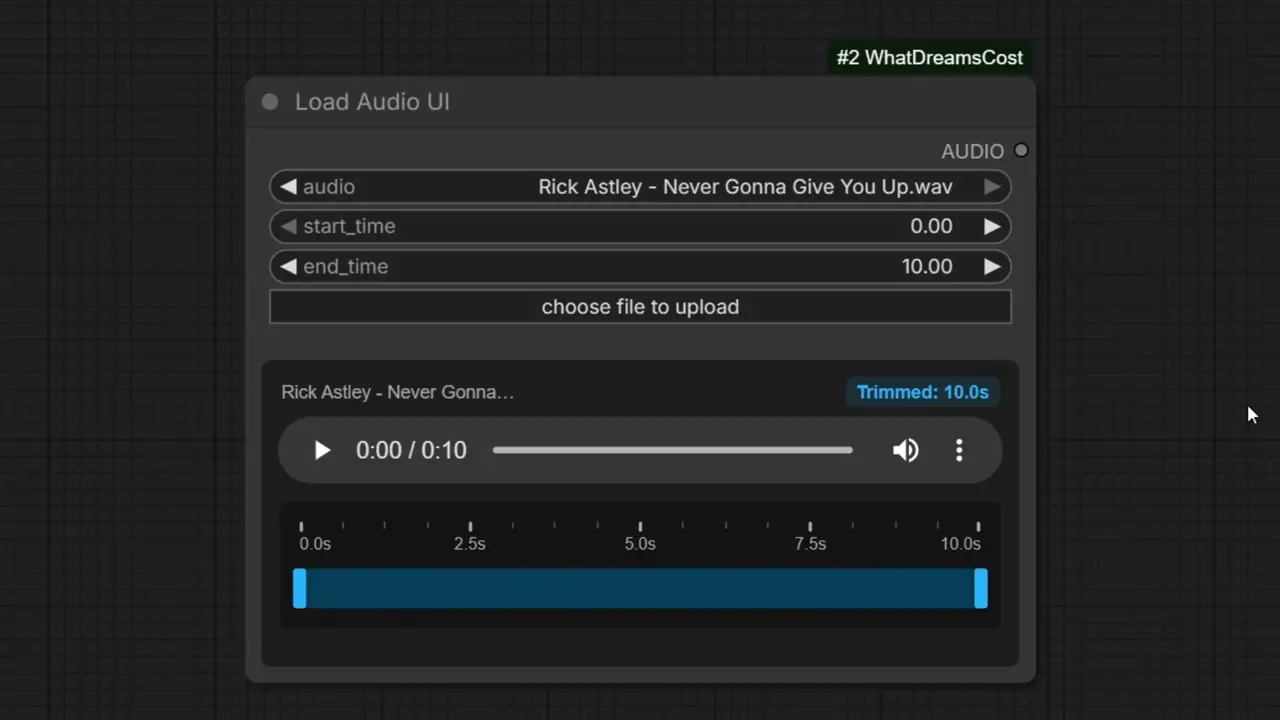Screen dimensions: 1280x720
Task: Click choose file to upload button
Action: click(x=640, y=307)
